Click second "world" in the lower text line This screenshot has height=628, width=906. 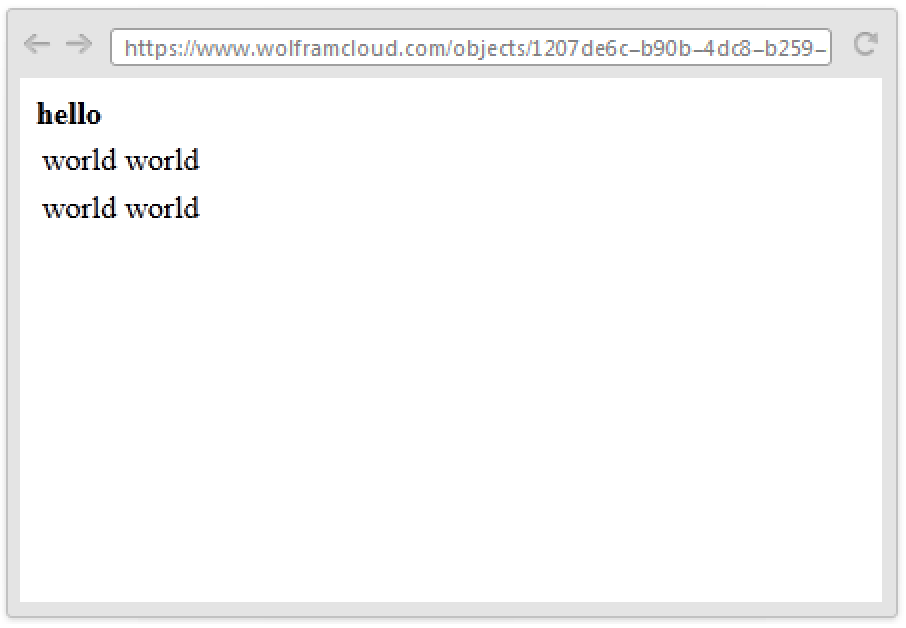coord(162,208)
